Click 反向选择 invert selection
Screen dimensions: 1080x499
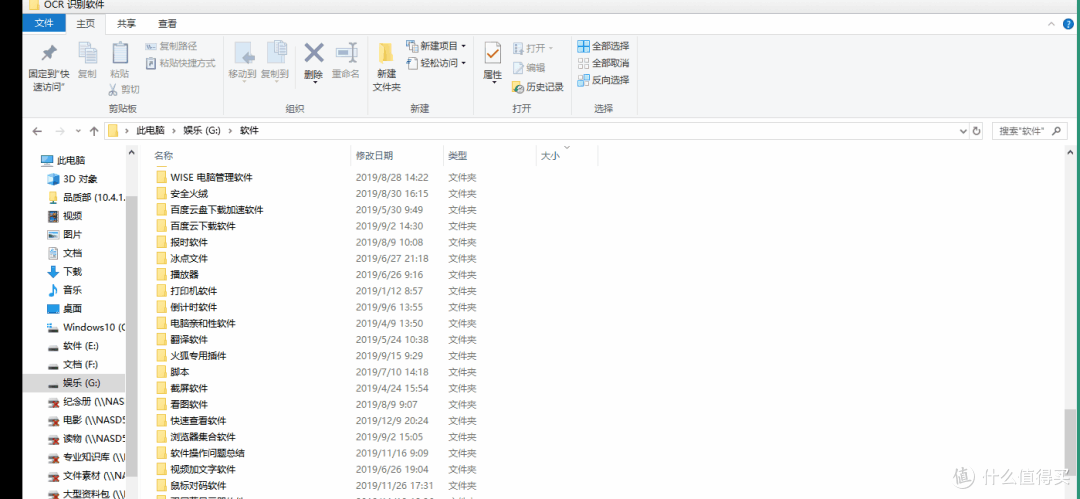tap(603, 79)
